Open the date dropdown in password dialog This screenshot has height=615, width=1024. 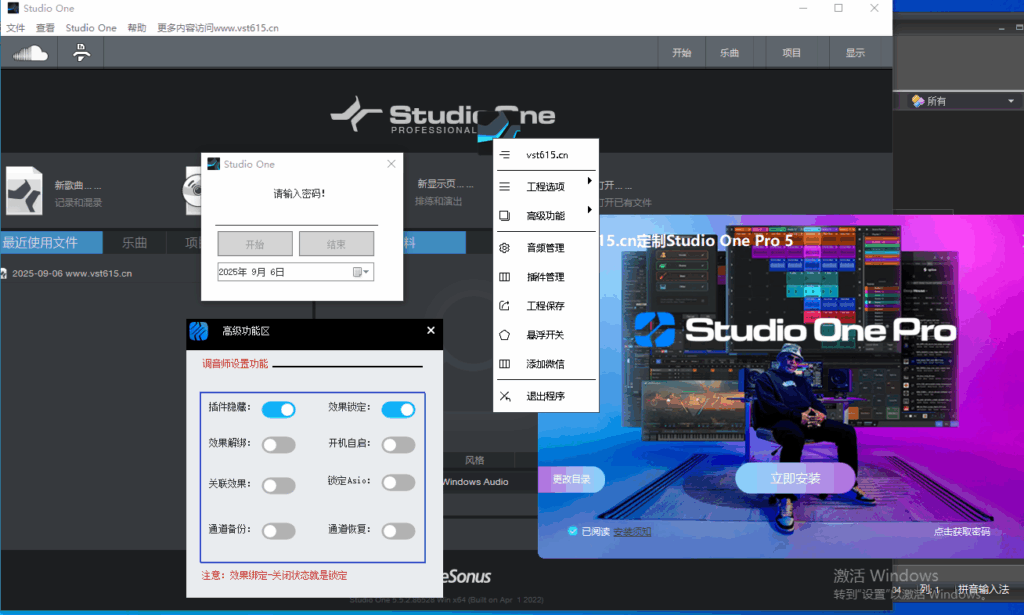pyautogui.click(x=366, y=271)
